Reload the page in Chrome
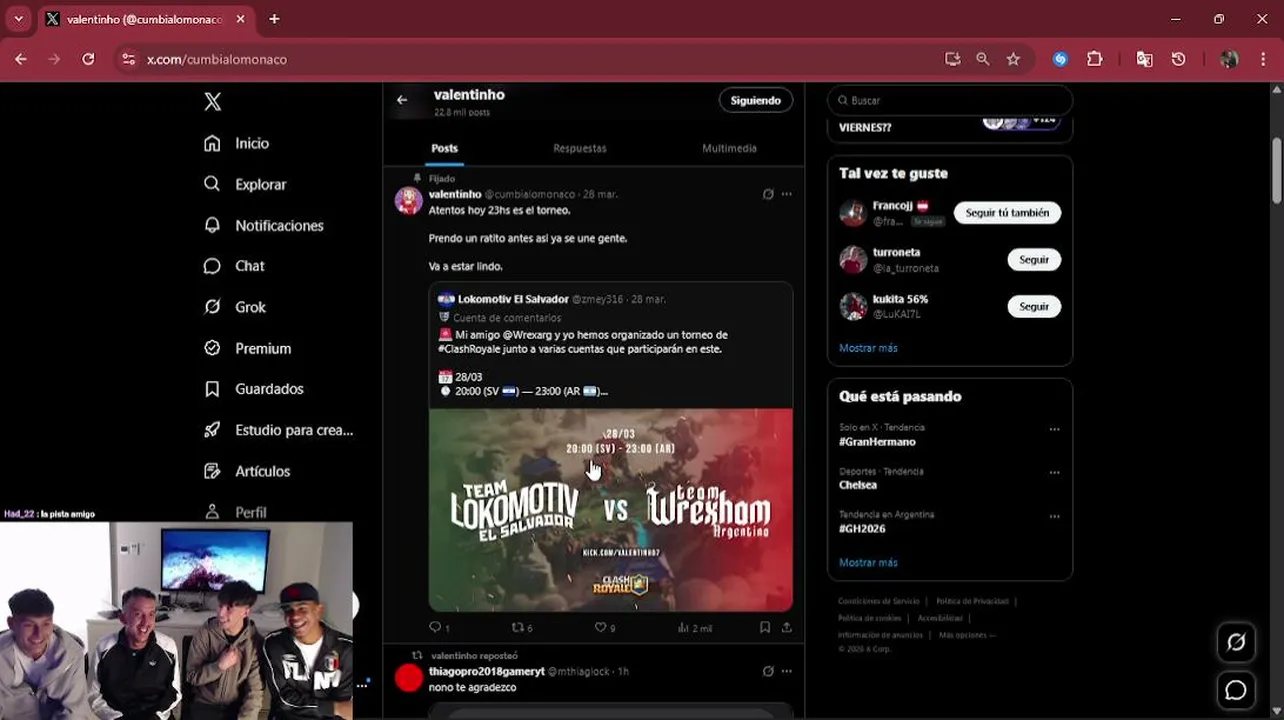 (88, 59)
